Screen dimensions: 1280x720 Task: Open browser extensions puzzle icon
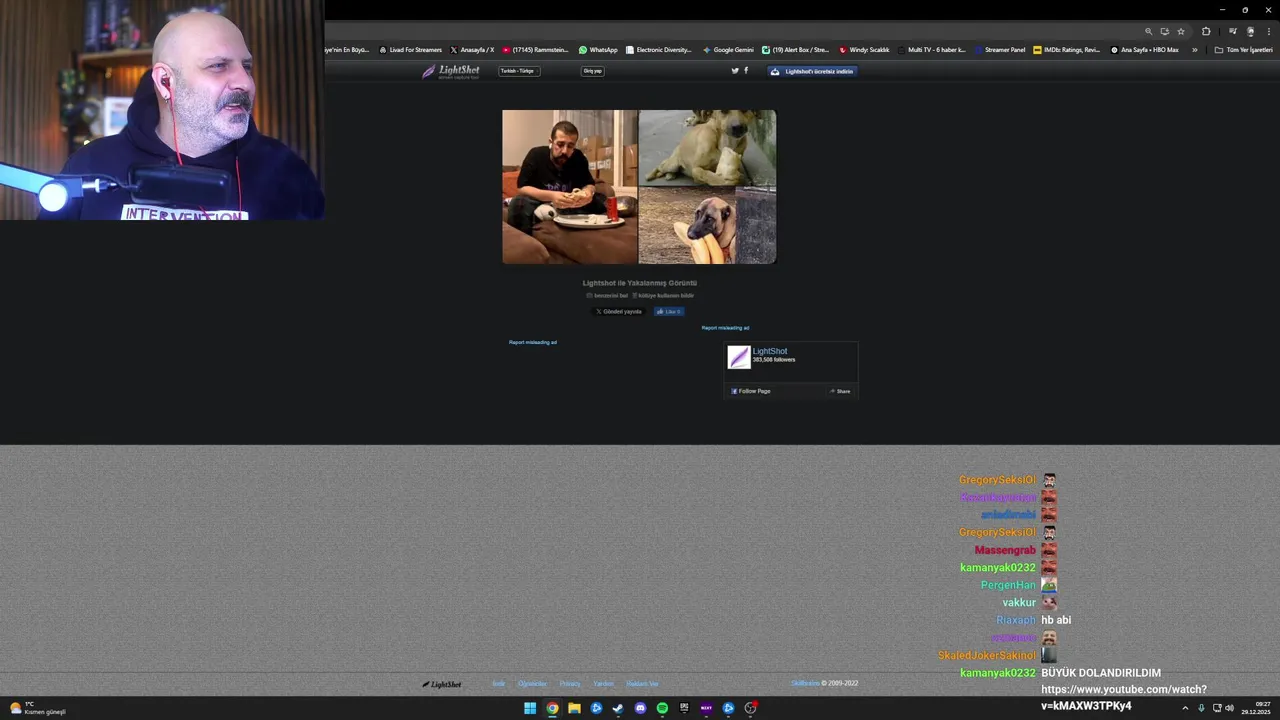[x=1206, y=31]
